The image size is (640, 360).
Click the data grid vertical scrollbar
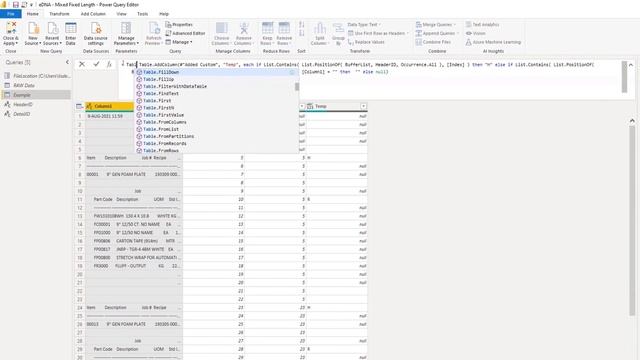pyautogui.click(x=632, y=220)
